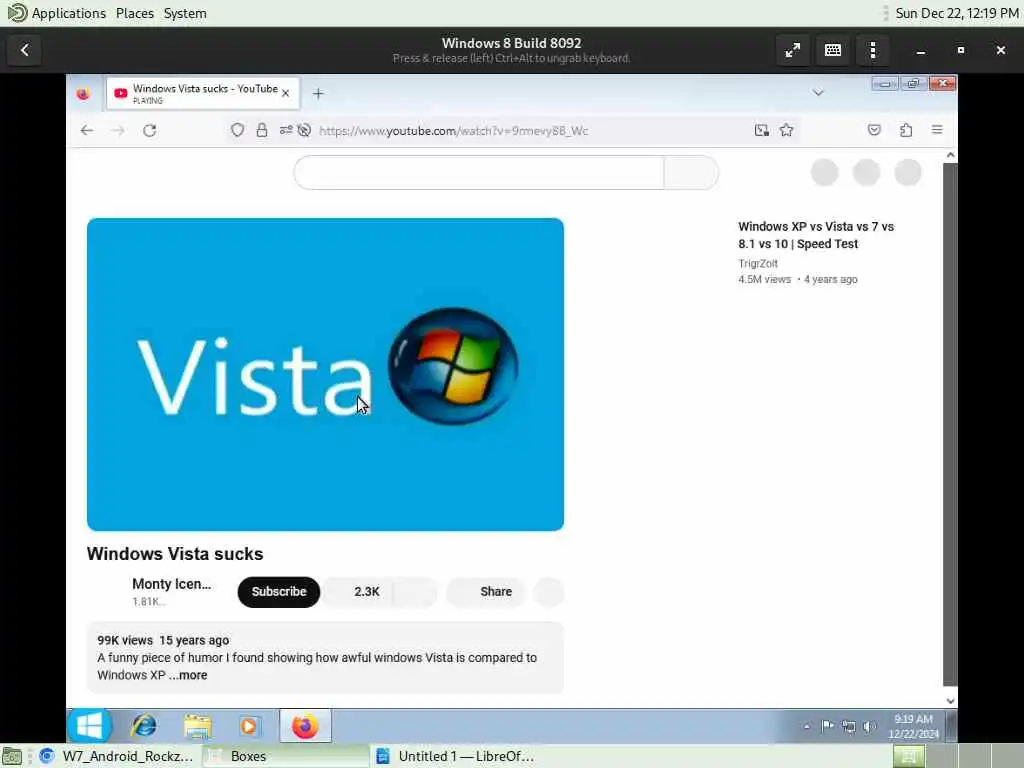1024x768 pixels.
Task: Open a new Firefox tab
Action: point(318,94)
